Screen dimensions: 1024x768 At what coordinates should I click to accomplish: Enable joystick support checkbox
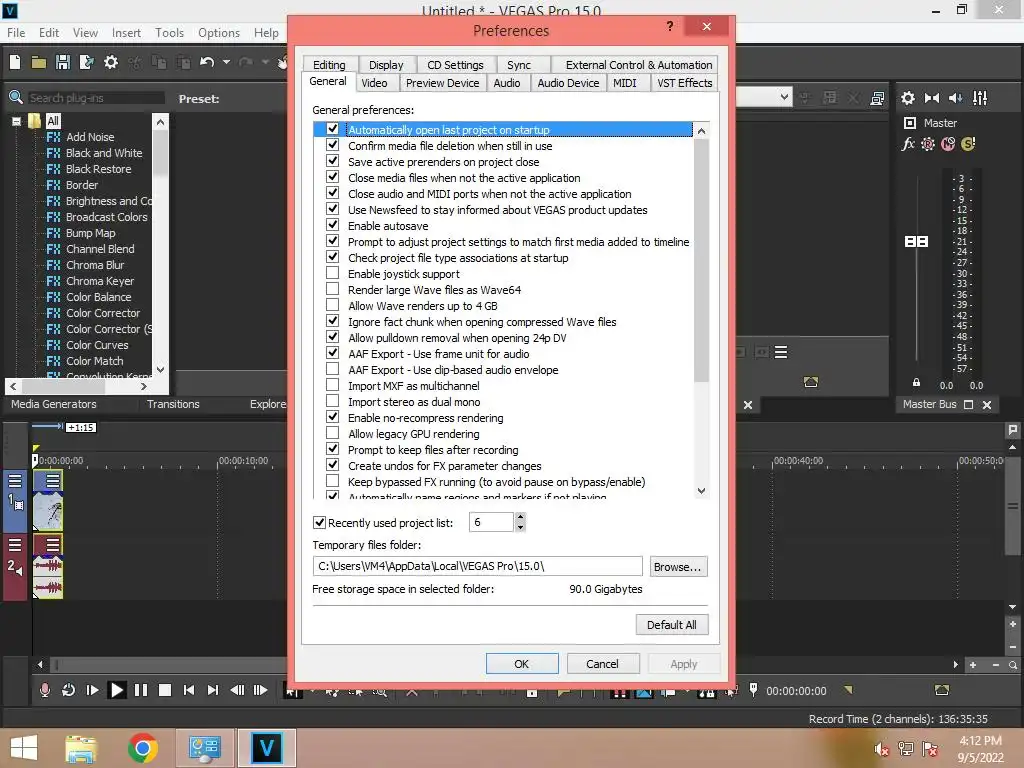click(x=332, y=273)
